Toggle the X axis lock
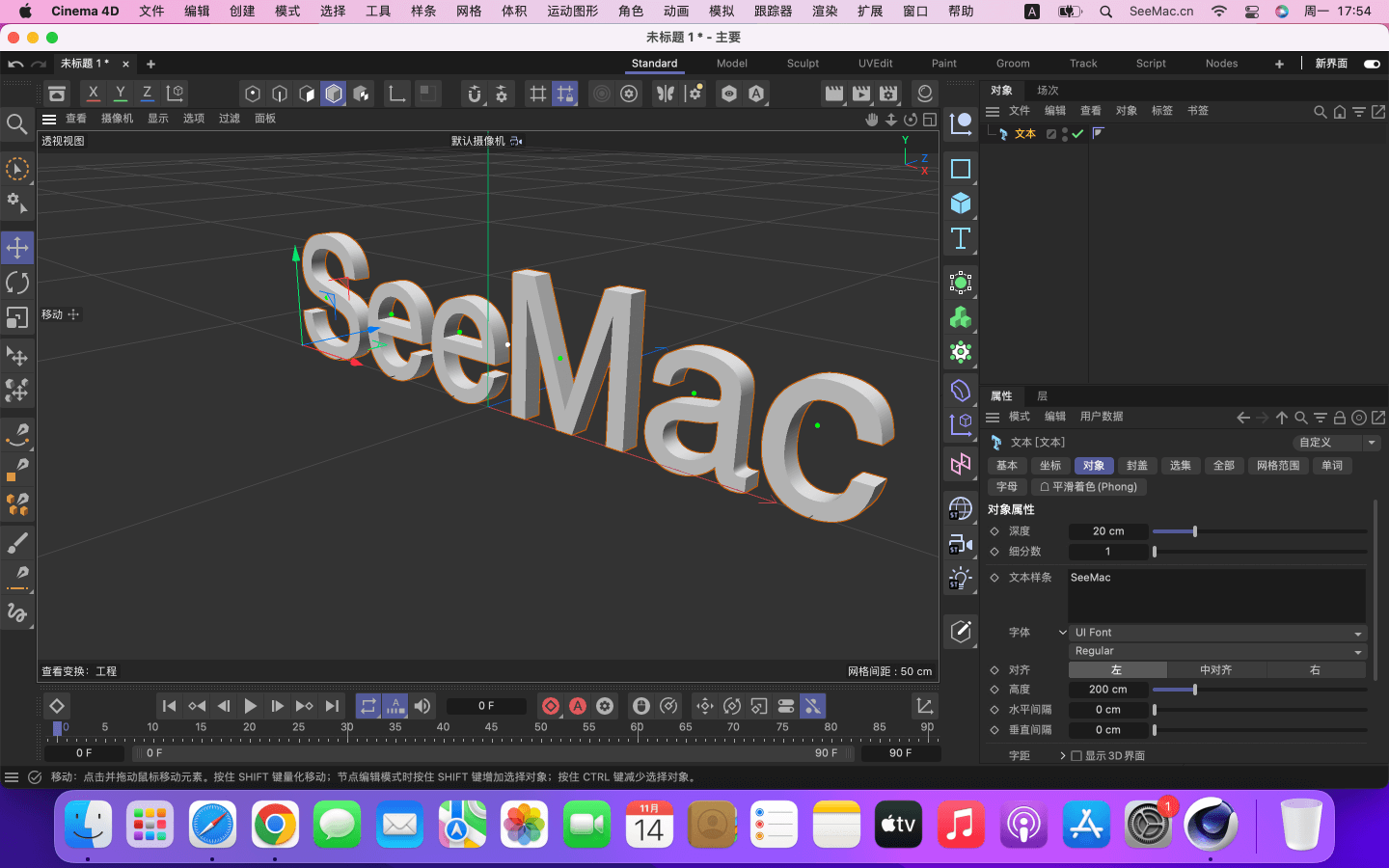1389x868 pixels. [x=93, y=94]
